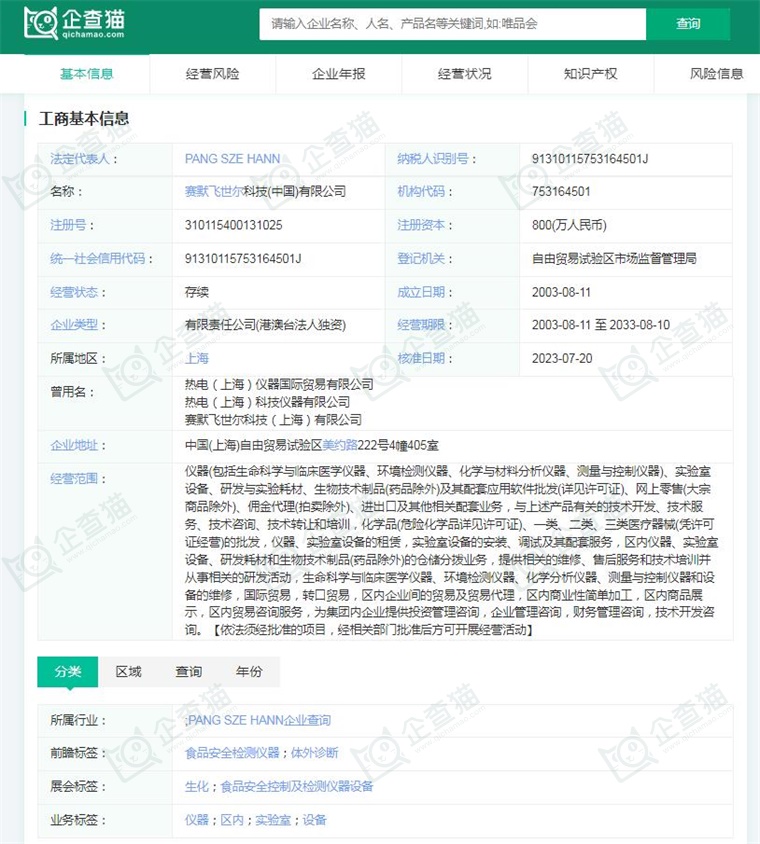760x844 pixels.
Task: Click the 机构代码 label
Action: [x=421, y=192]
